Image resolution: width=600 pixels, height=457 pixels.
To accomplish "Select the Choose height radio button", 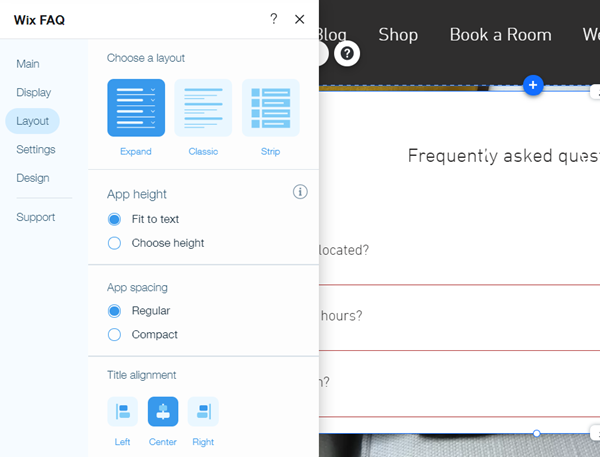I will coord(114,243).
